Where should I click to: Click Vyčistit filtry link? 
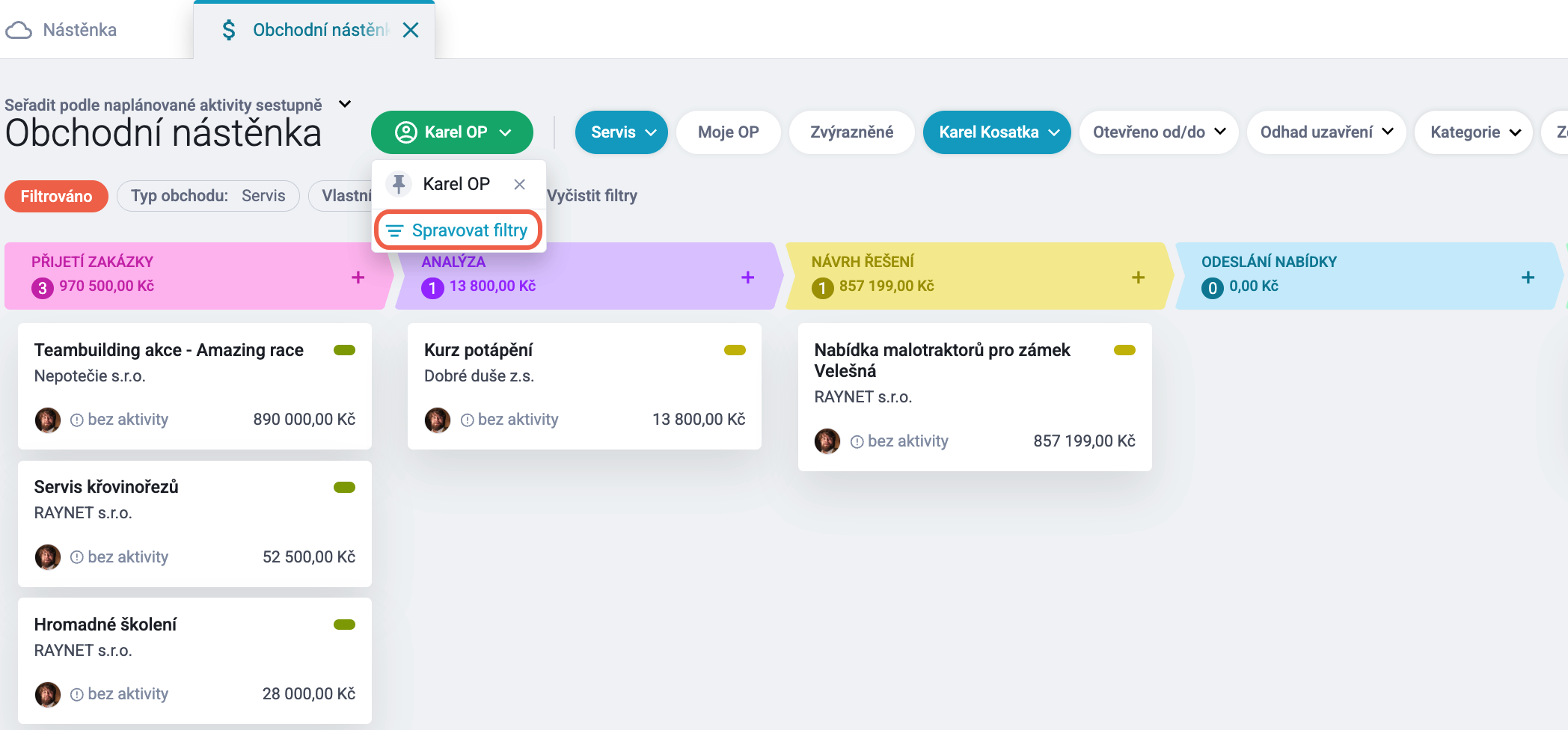click(592, 196)
